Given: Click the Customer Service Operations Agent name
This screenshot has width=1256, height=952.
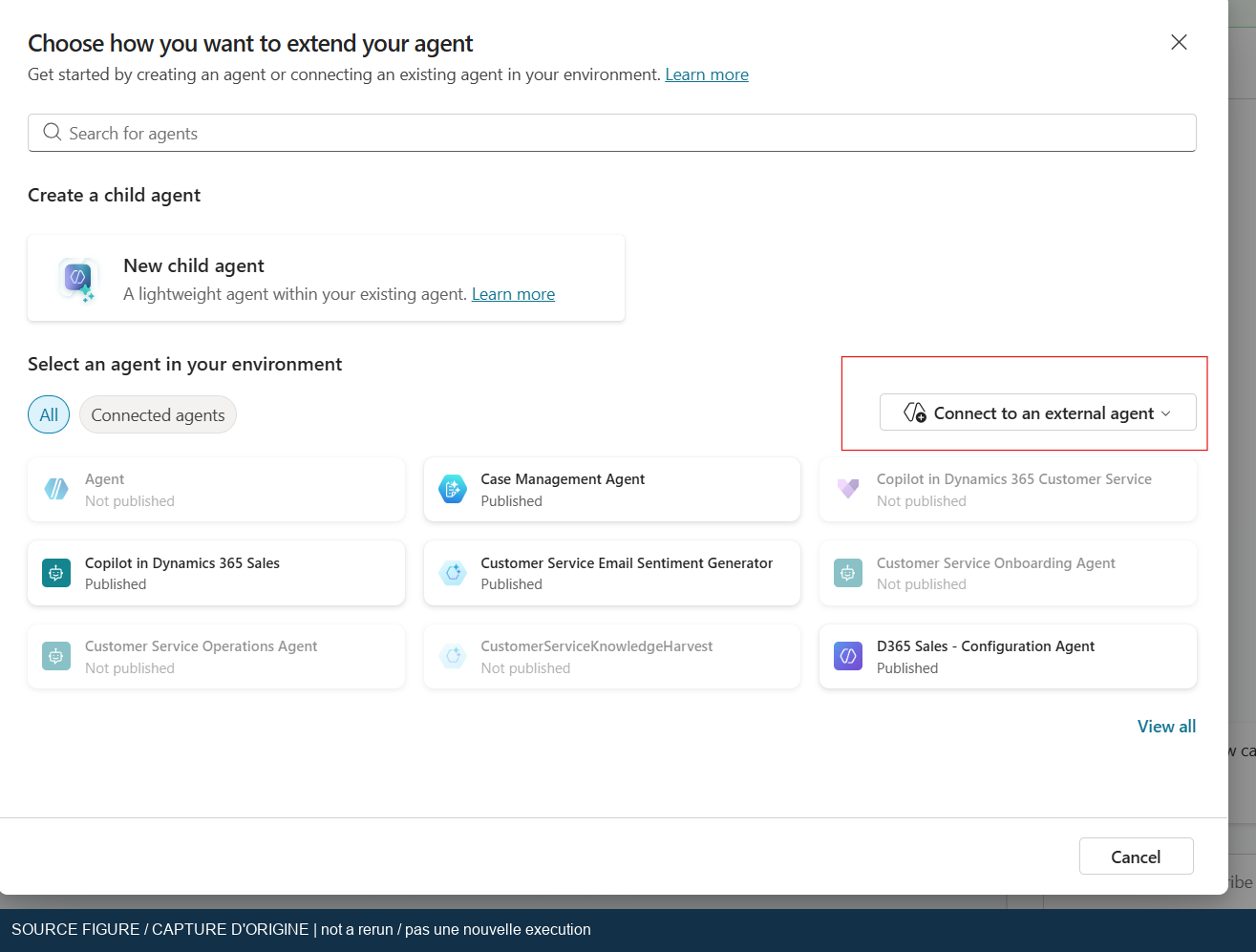Looking at the screenshot, I should pyautogui.click(x=201, y=646).
